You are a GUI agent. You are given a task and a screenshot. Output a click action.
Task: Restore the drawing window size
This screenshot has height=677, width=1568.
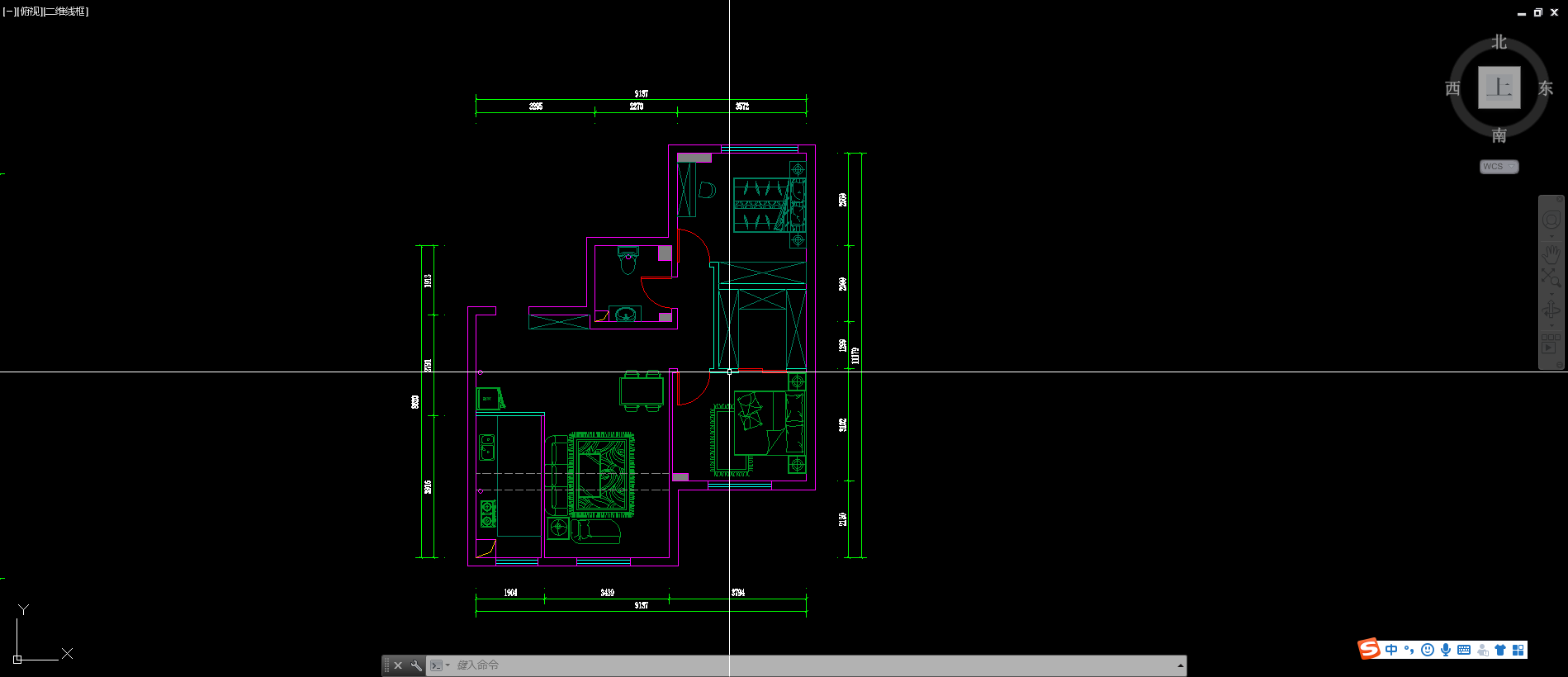pos(1538,12)
